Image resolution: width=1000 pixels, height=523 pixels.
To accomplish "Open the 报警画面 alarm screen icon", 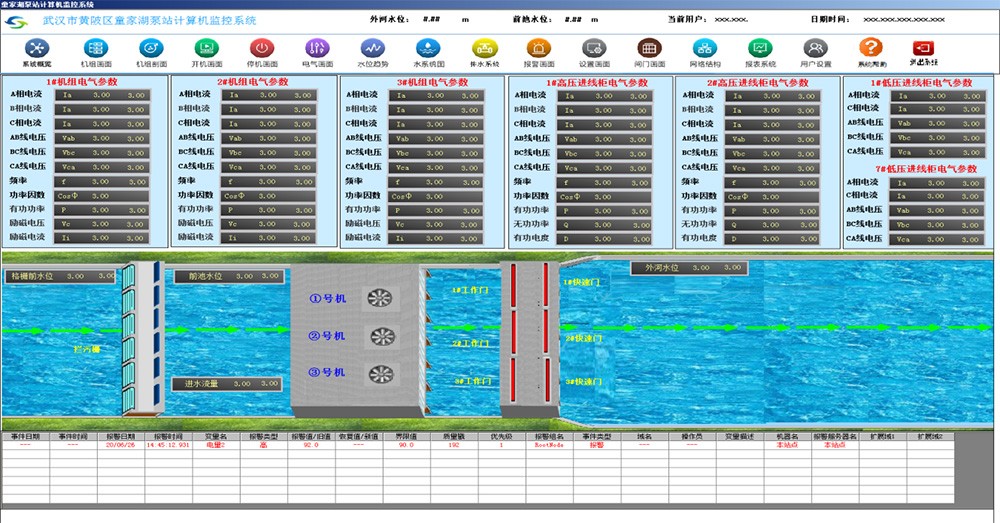I will (538, 48).
